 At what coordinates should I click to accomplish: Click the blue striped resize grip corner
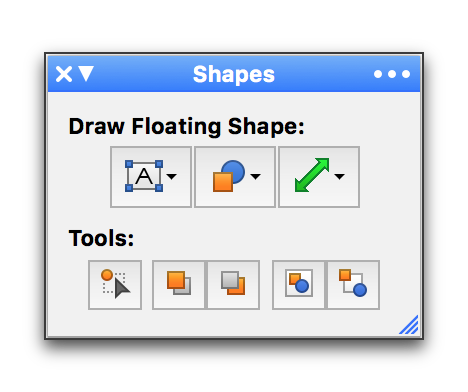click(x=409, y=325)
